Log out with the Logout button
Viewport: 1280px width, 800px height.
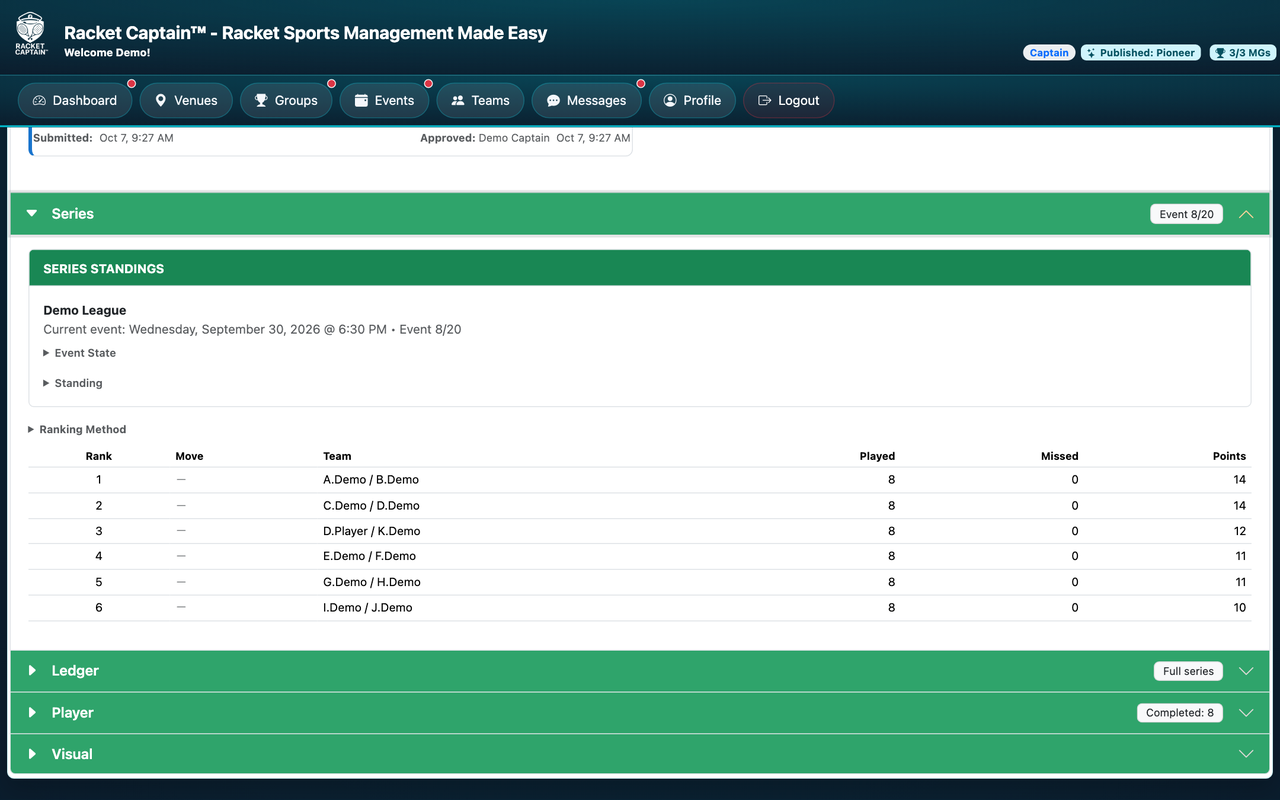pyautogui.click(x=788, y=100)
